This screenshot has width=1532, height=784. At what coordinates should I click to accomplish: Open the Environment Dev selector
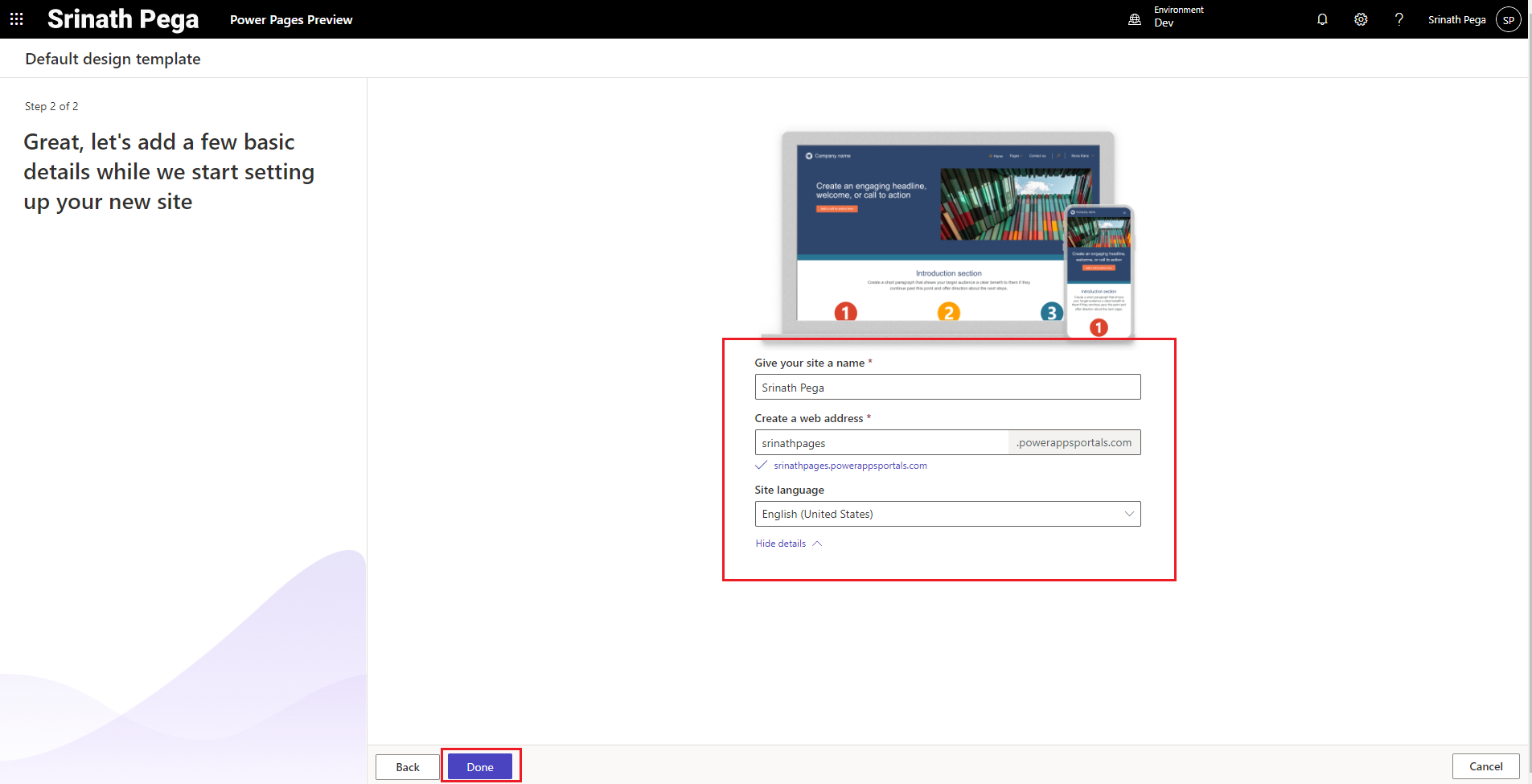tap(1178, 17)
